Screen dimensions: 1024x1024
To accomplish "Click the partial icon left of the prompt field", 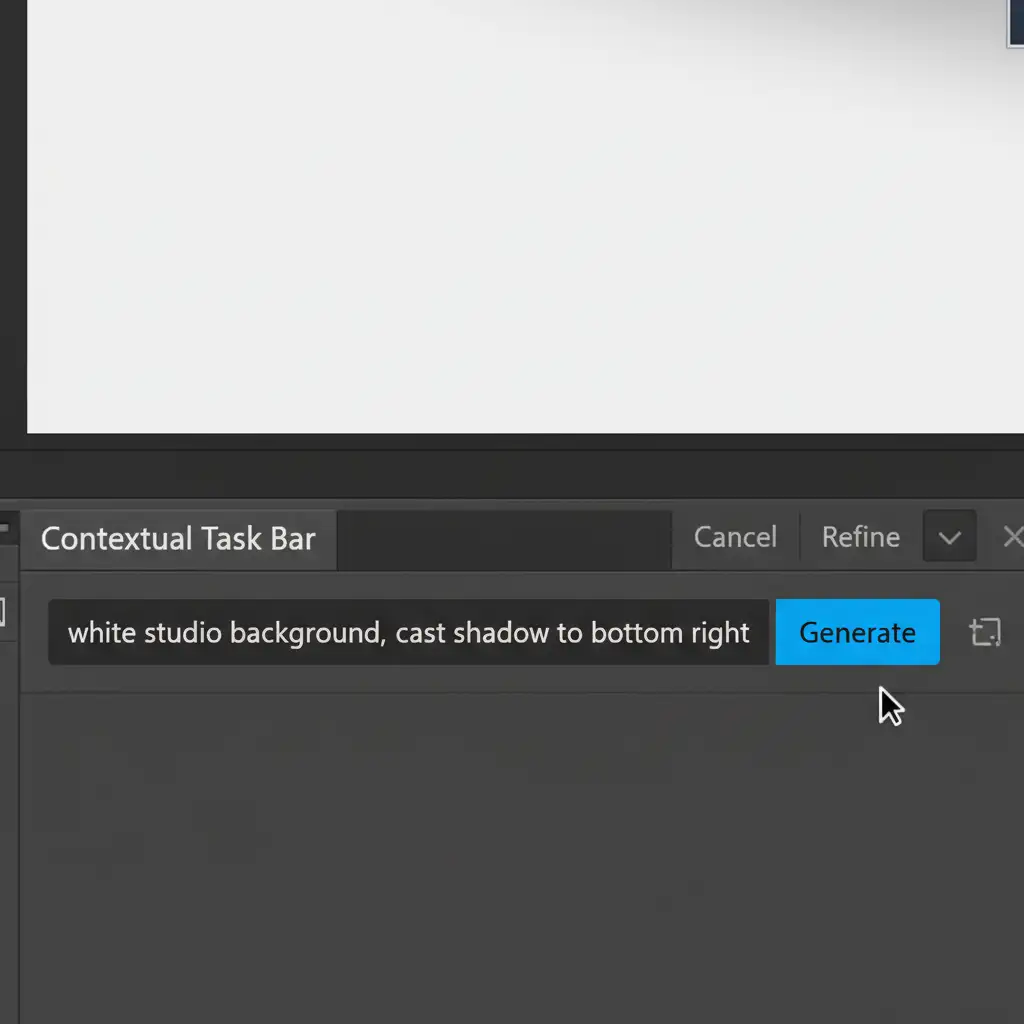I will (x=3, y=612).
